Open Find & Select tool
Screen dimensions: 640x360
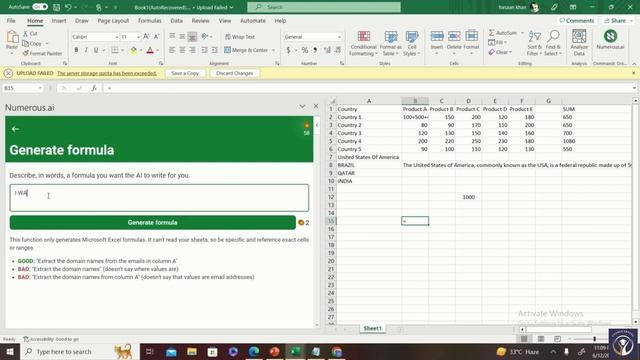point(553,42)
